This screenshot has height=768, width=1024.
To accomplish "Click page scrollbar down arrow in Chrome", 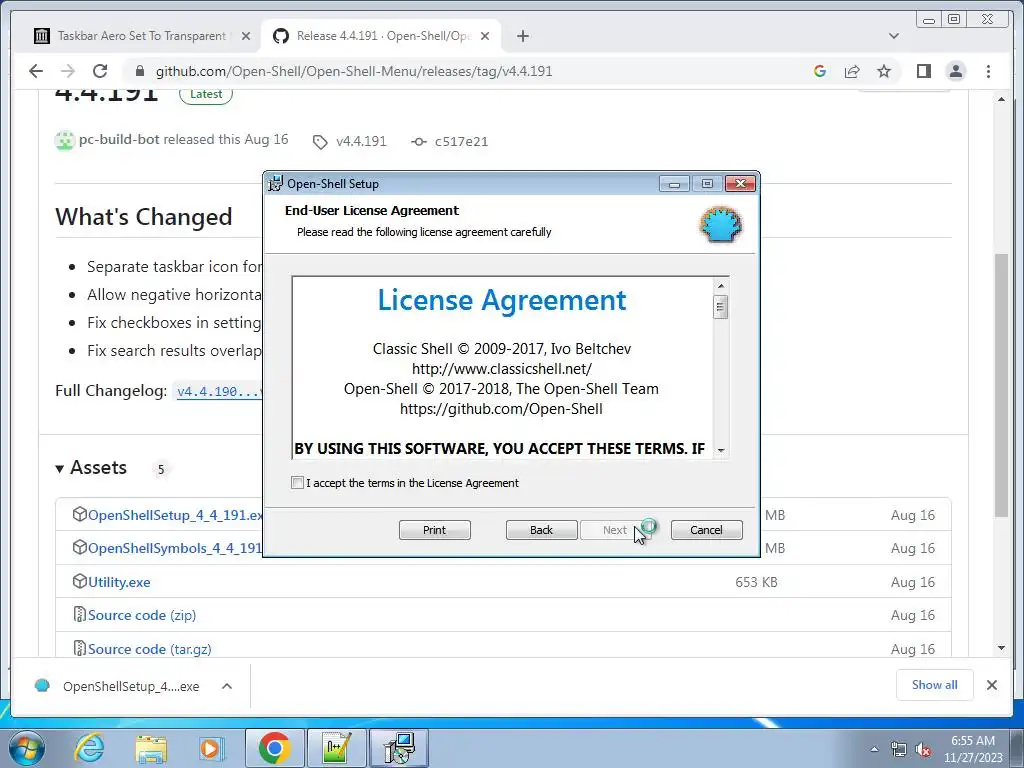I will [x=1001, y=648].
